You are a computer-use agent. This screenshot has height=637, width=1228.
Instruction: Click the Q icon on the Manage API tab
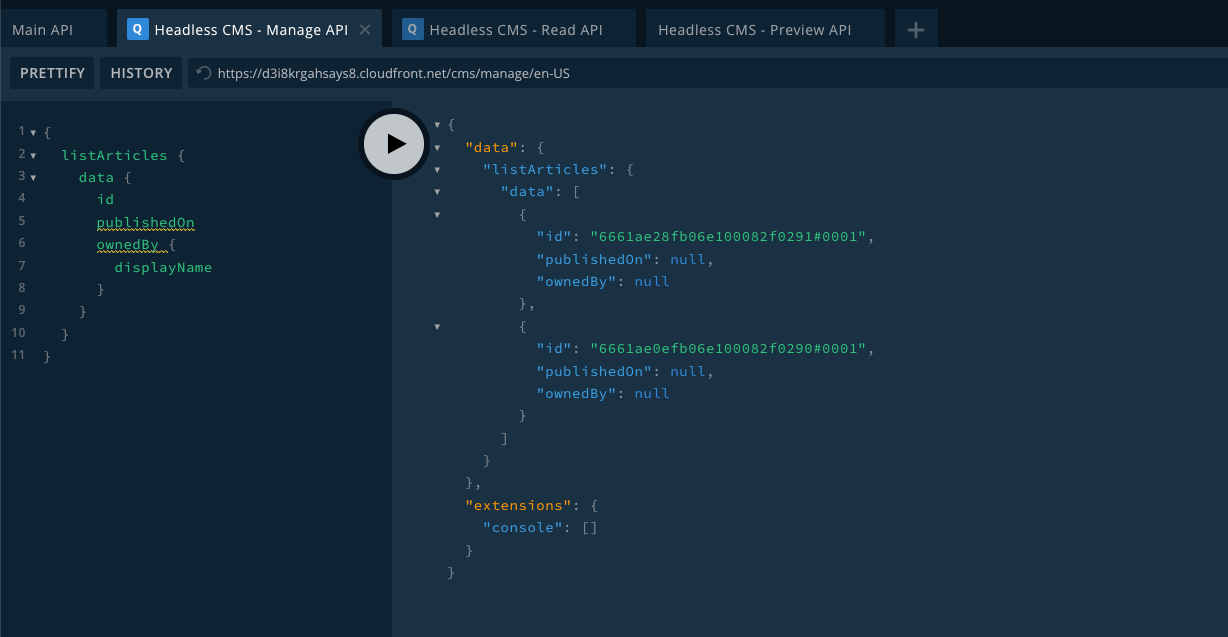(x=138, y=30)
